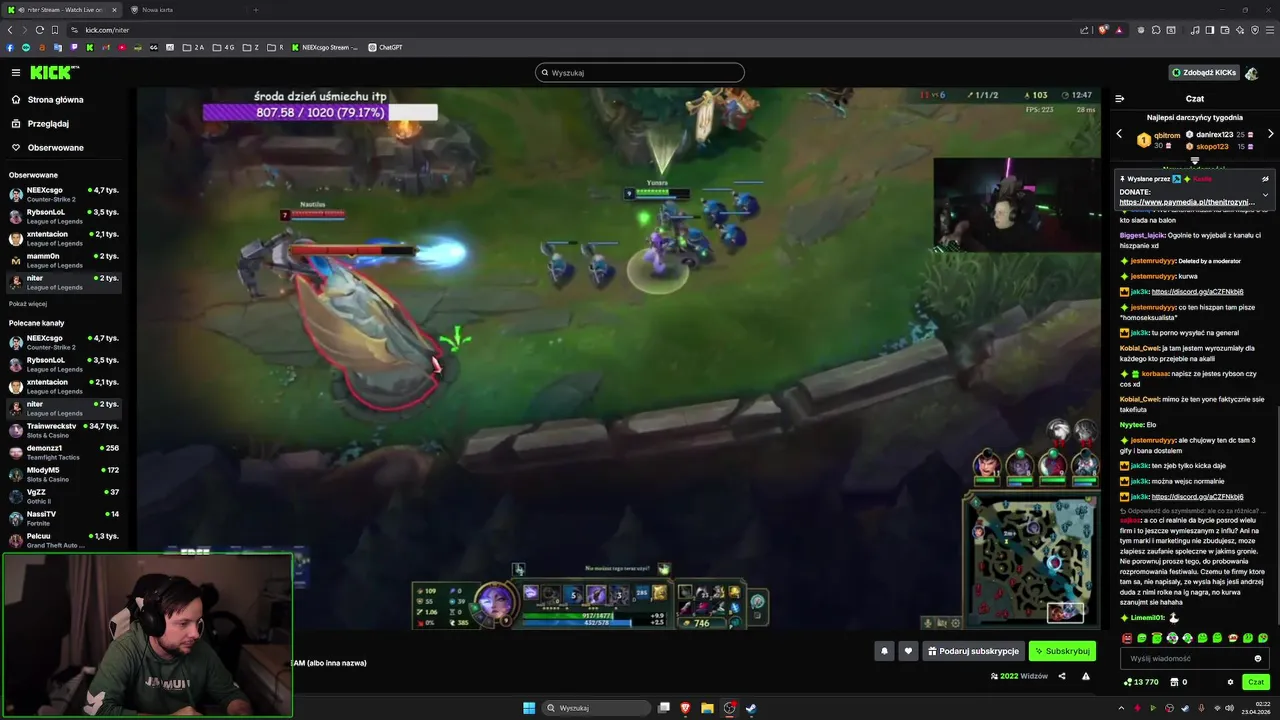Open the Kick hamburger sidebar menu

(x=16, y=72)
